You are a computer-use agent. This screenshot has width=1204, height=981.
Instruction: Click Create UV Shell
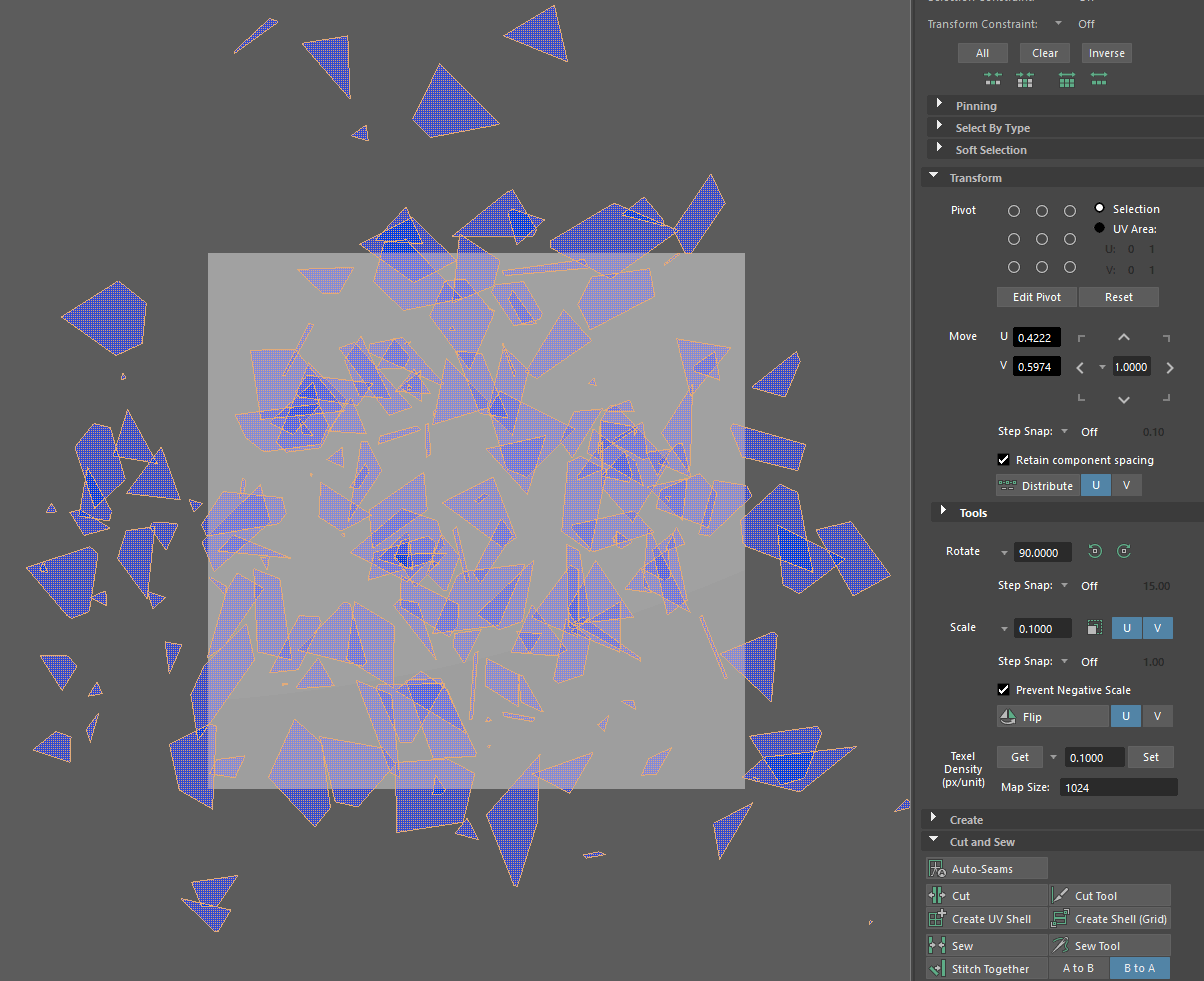(987, 919)
